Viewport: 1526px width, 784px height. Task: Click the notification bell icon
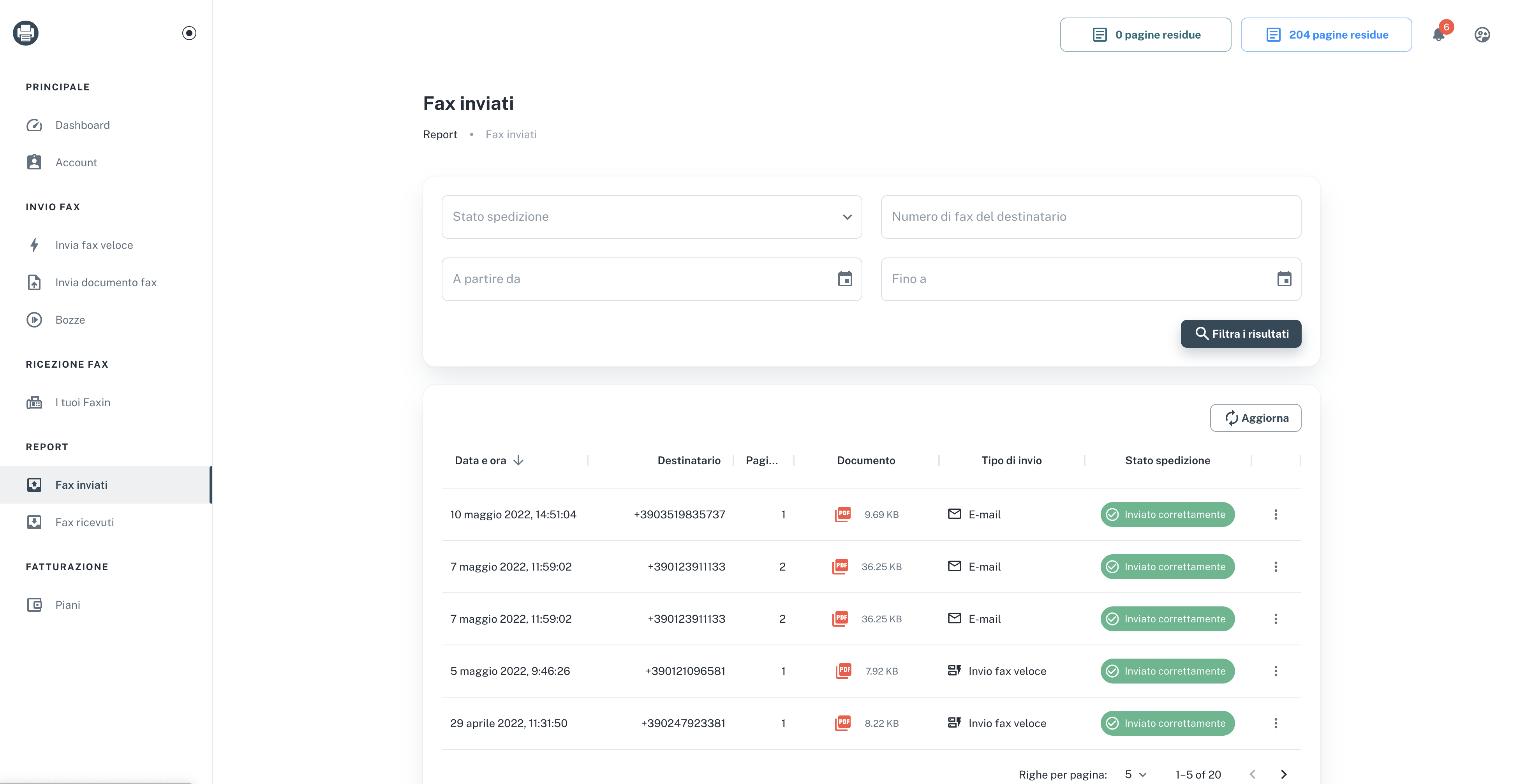tap(1438, 35)
